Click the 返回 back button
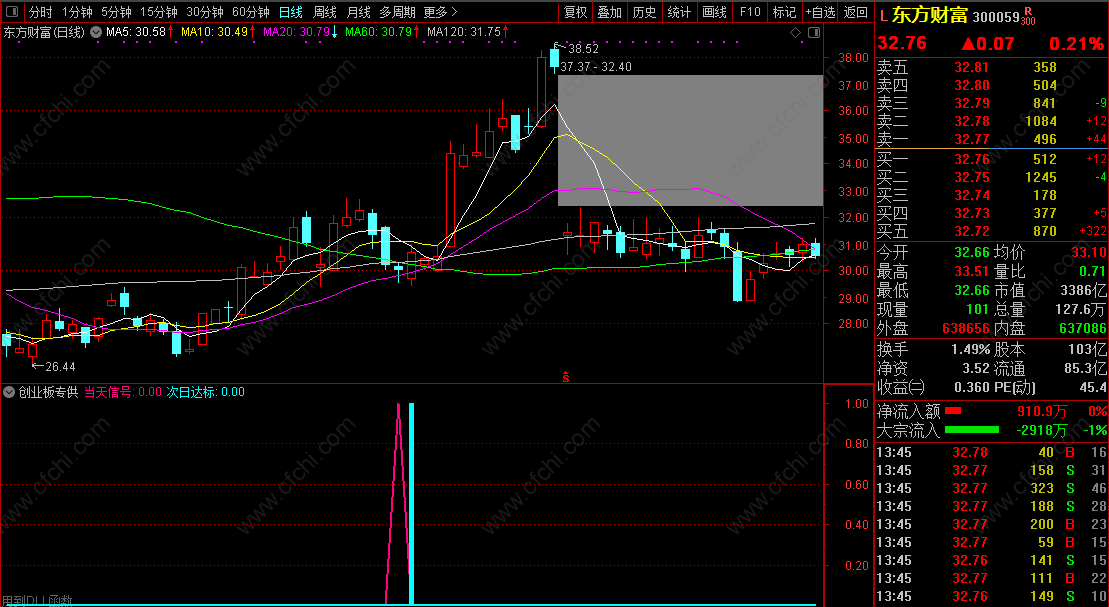Viewport: 1109px width, 607px height. (856, 12)
